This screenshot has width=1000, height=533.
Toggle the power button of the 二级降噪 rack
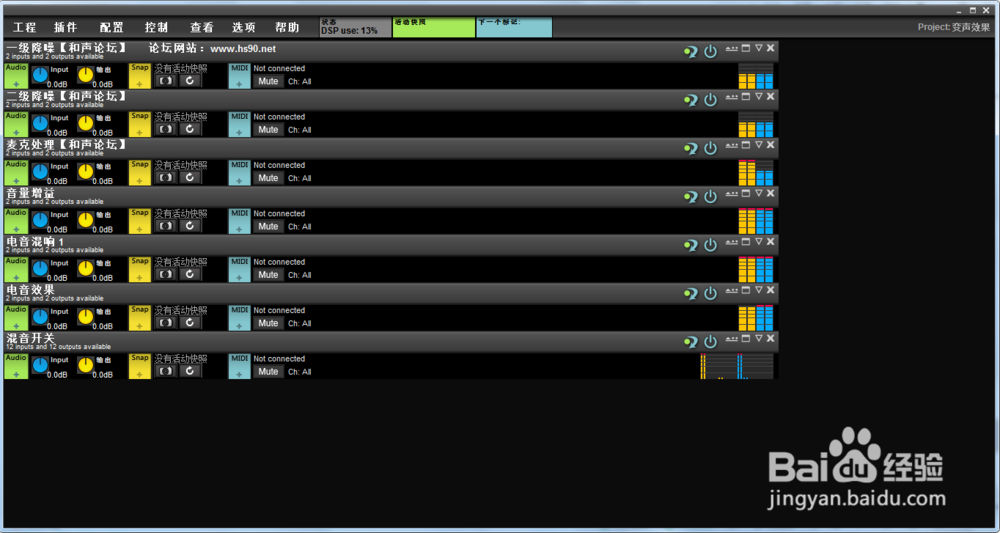click(710, 100)
